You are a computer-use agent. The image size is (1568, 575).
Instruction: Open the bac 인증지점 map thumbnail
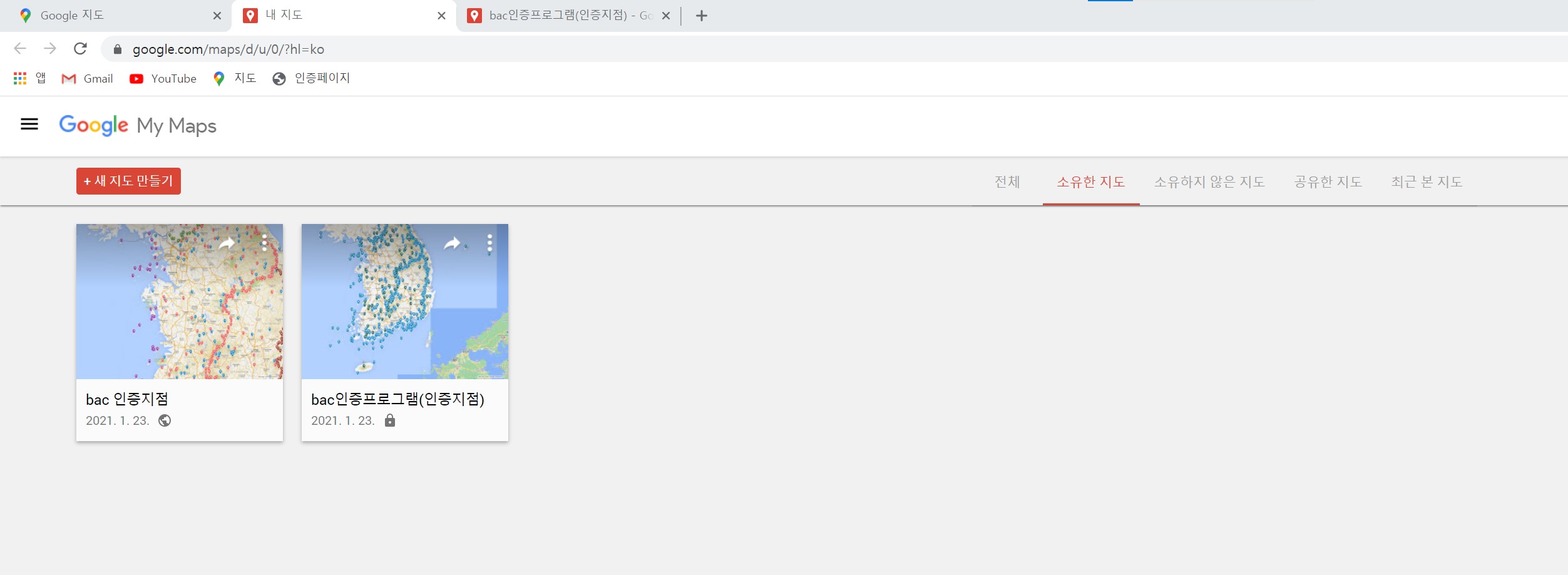tap(180, 301)
